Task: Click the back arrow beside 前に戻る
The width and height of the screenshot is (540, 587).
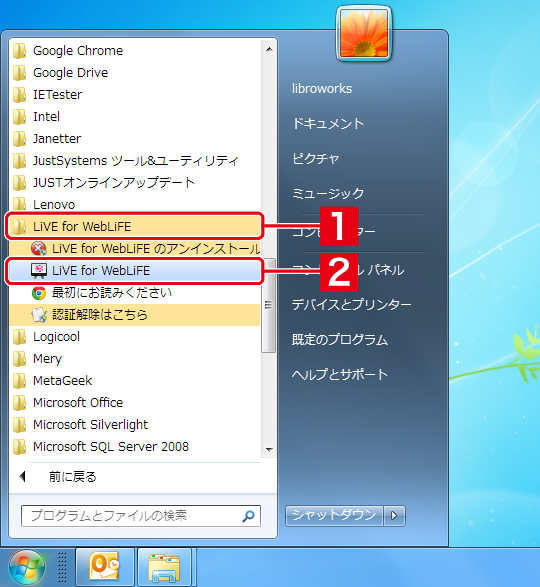Action: coord(22,477)
